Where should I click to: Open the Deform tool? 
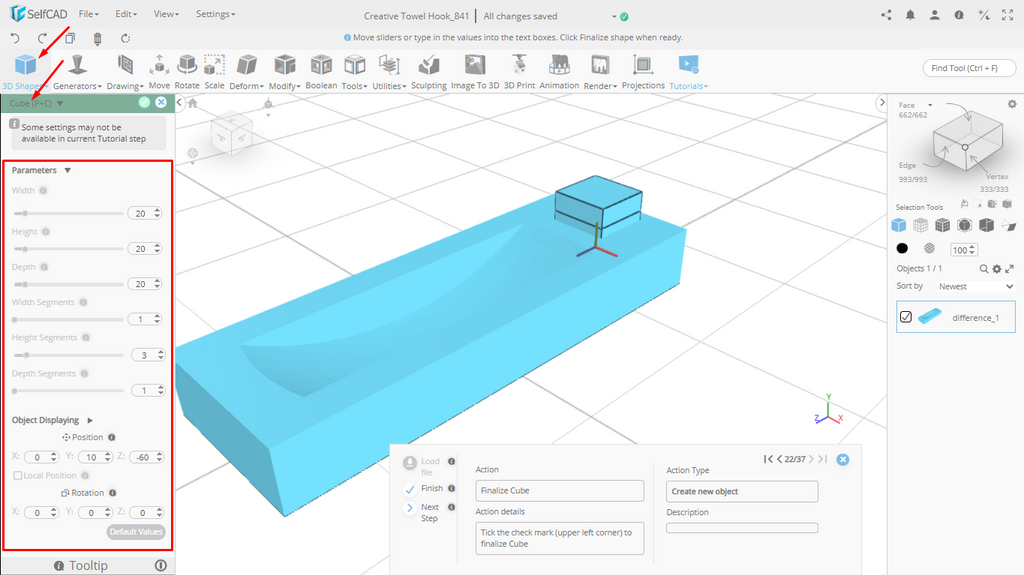[246, 72]
